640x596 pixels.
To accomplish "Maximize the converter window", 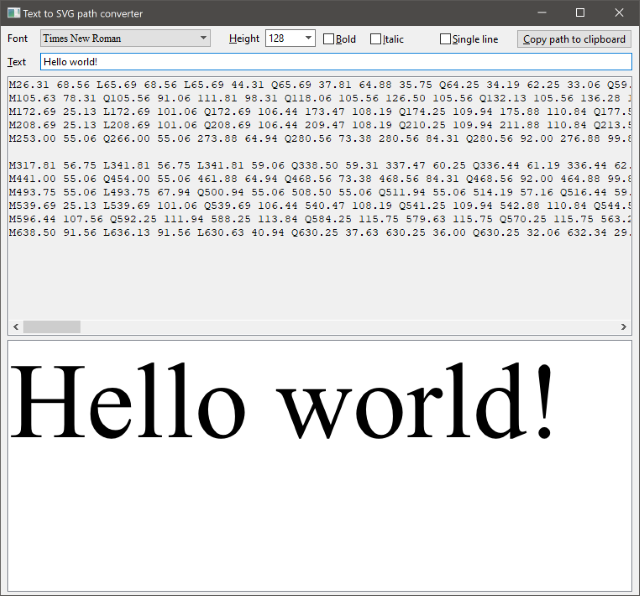I will 580,13.
